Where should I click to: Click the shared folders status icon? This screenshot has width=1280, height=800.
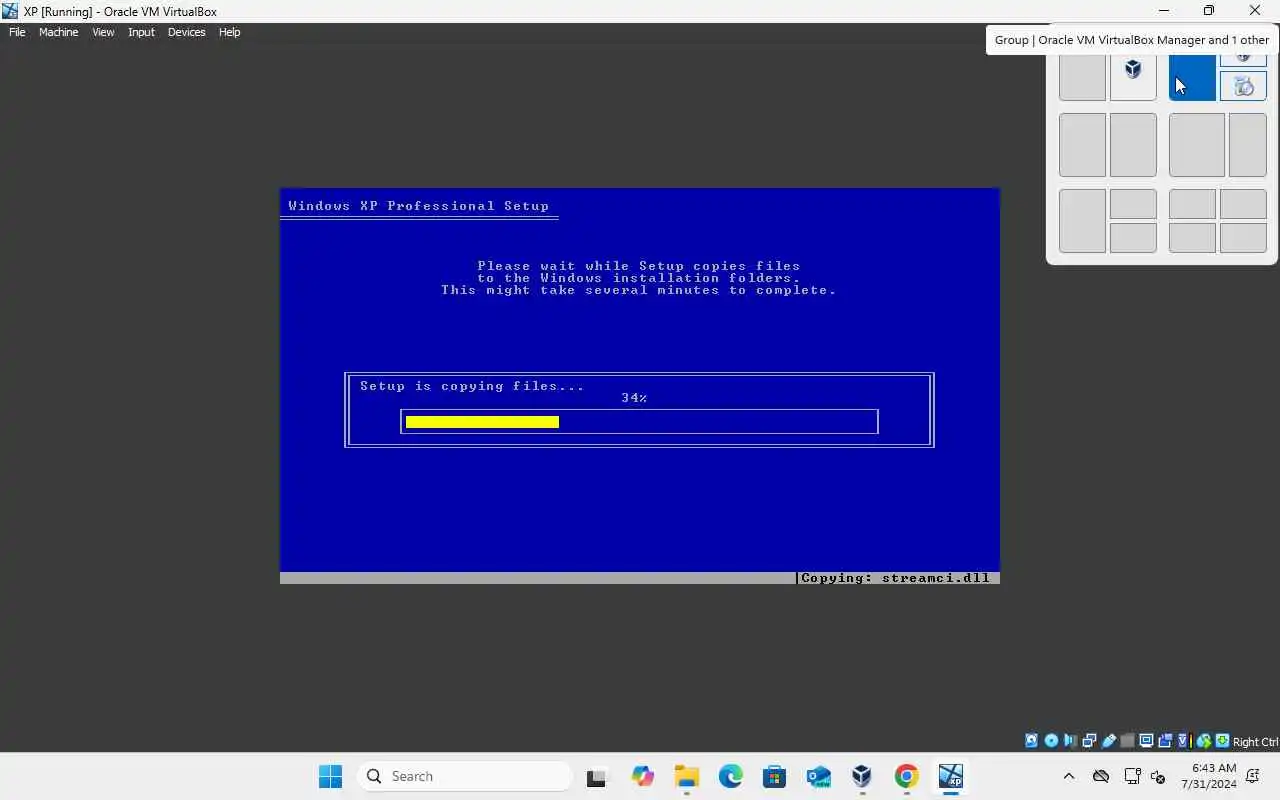[x=1127, y=741]
